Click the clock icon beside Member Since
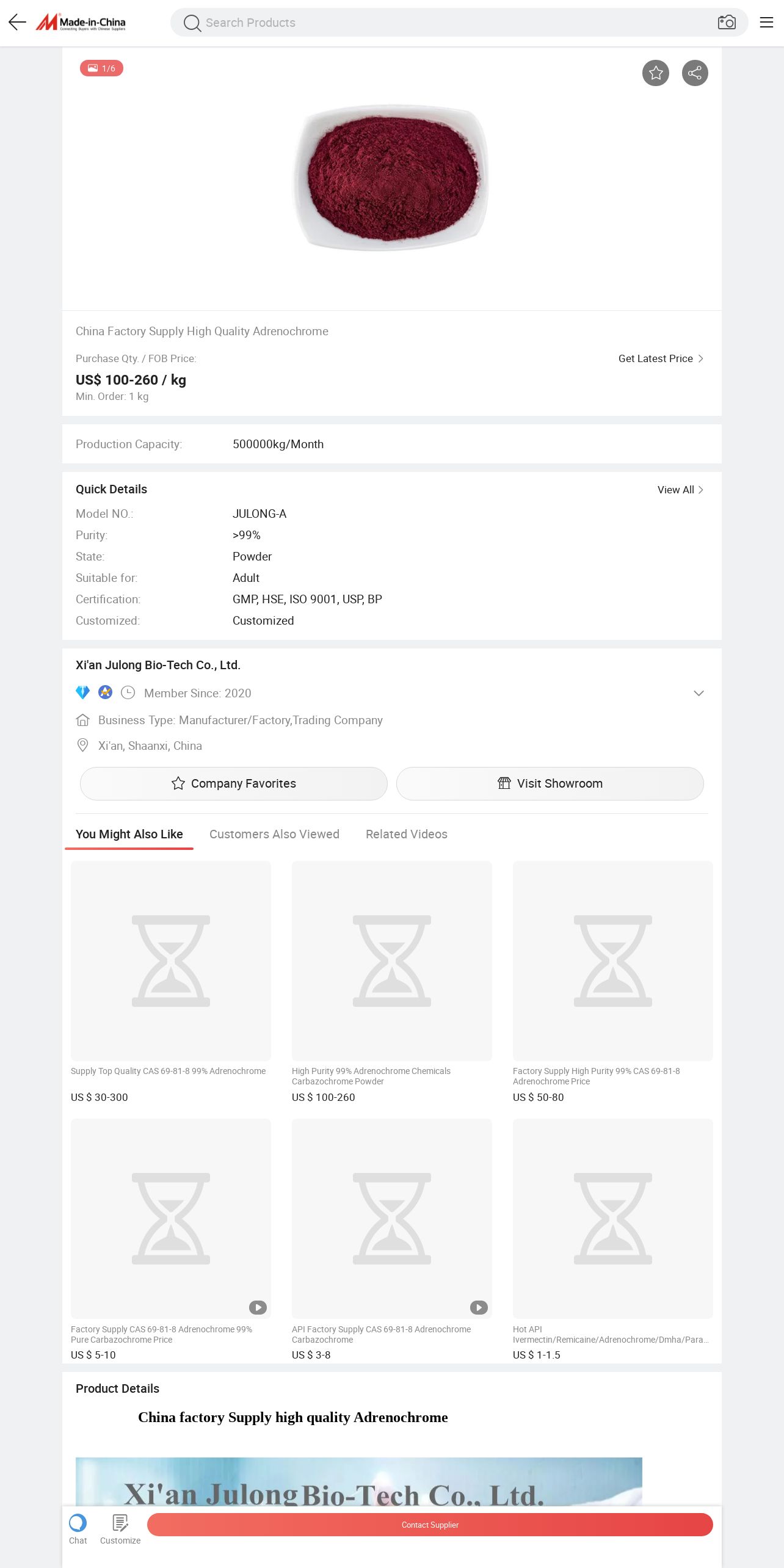Viewport: 784px width, 1568px height. [x=128, y=692]
